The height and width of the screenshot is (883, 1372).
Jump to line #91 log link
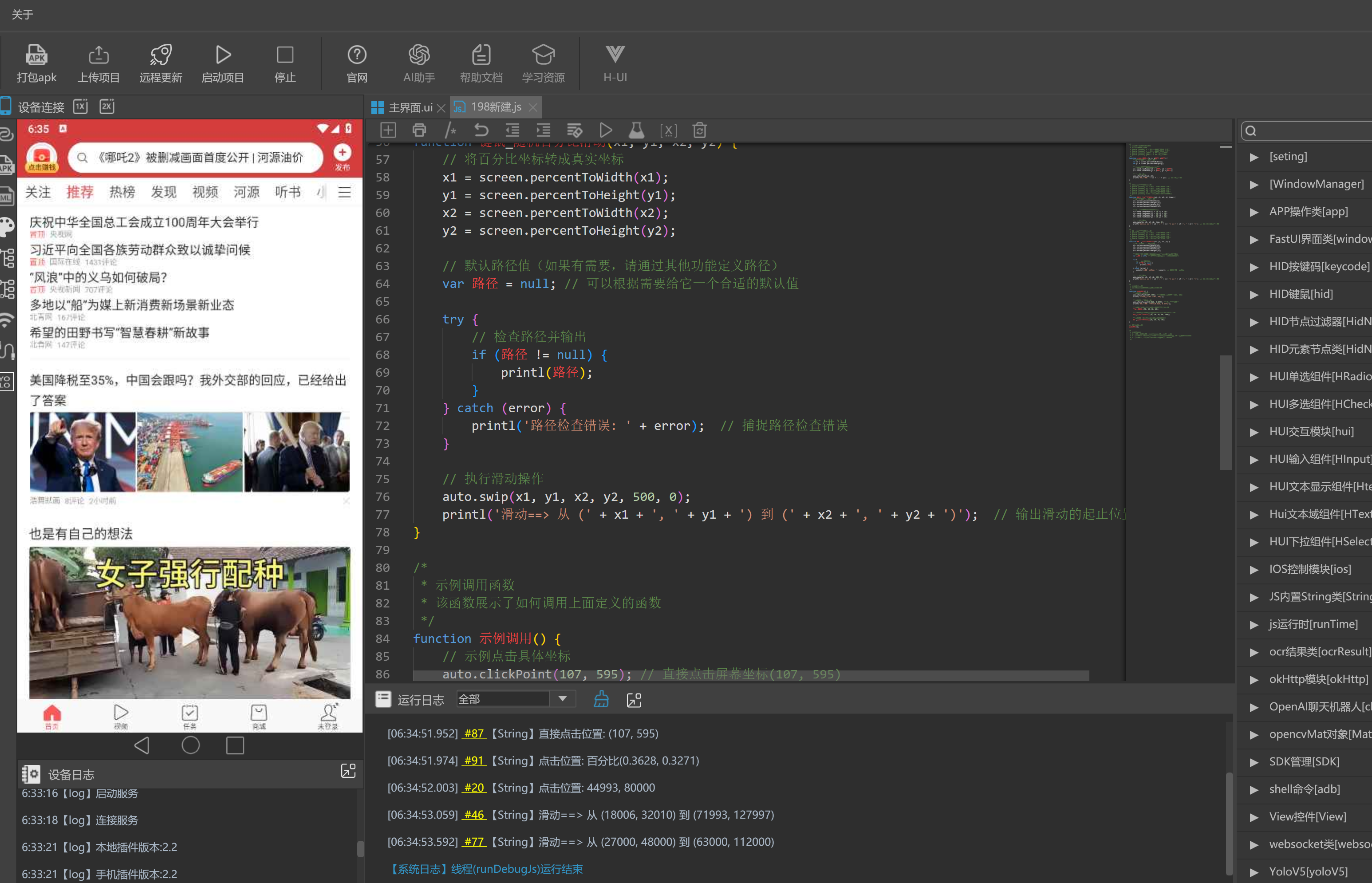[x=474, y=760]
